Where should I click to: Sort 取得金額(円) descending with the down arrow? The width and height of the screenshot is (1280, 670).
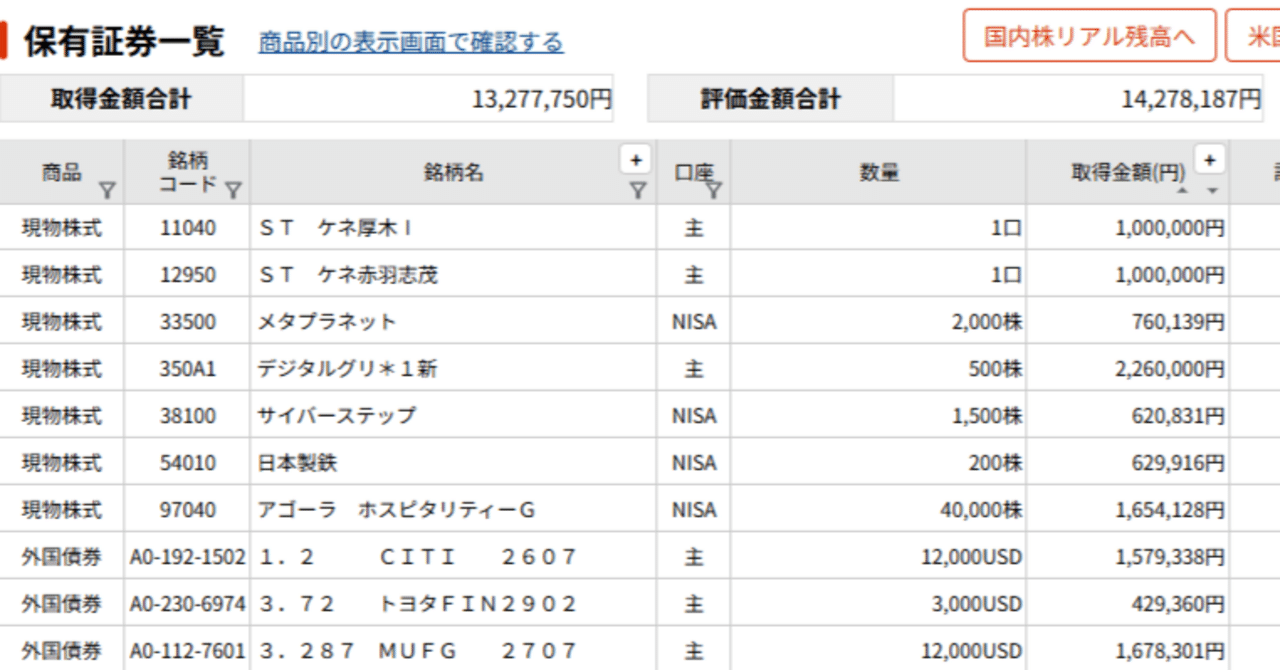(1212, 190)
